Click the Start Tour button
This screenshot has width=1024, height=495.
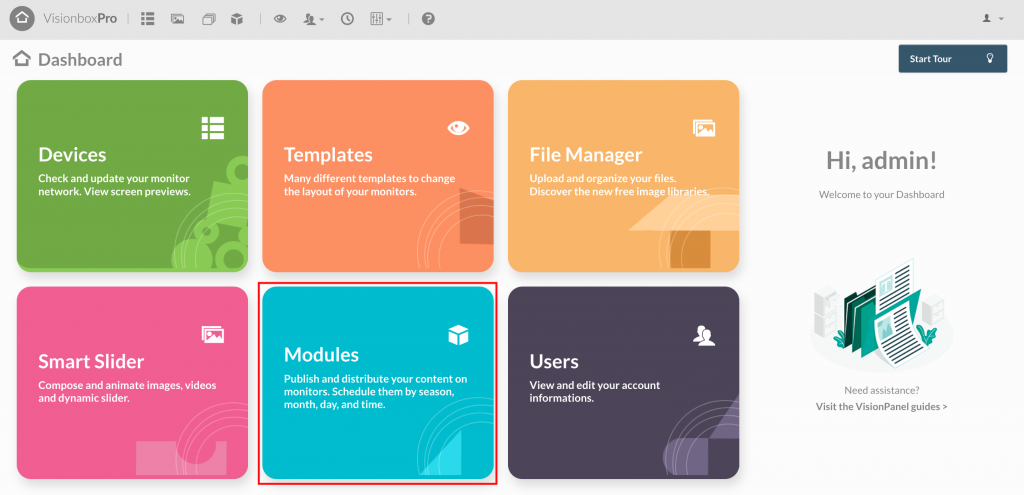[x=953, y=59]
